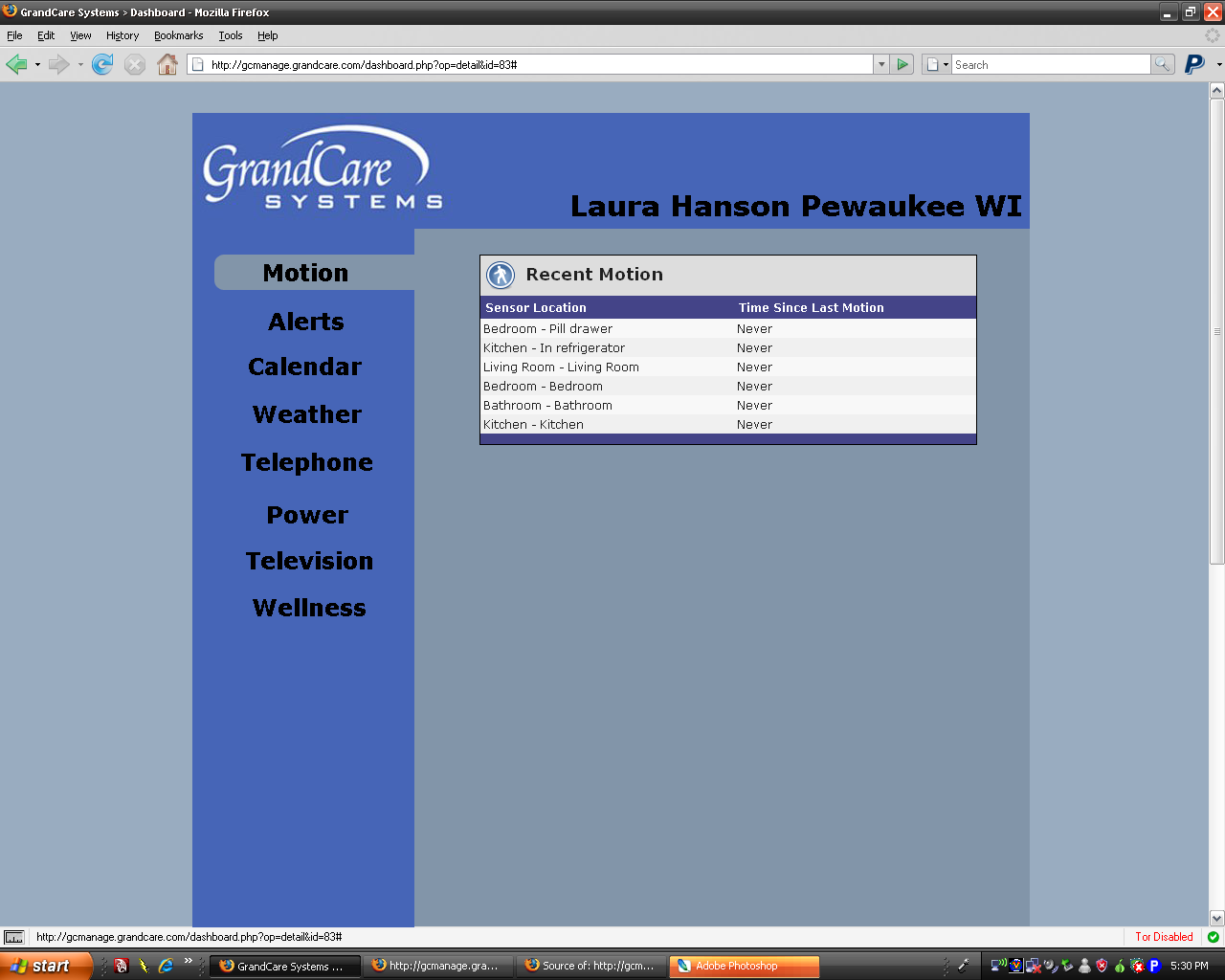
Task: Click the Recent Motion walking-person icon
Action: tap(501, 276)
